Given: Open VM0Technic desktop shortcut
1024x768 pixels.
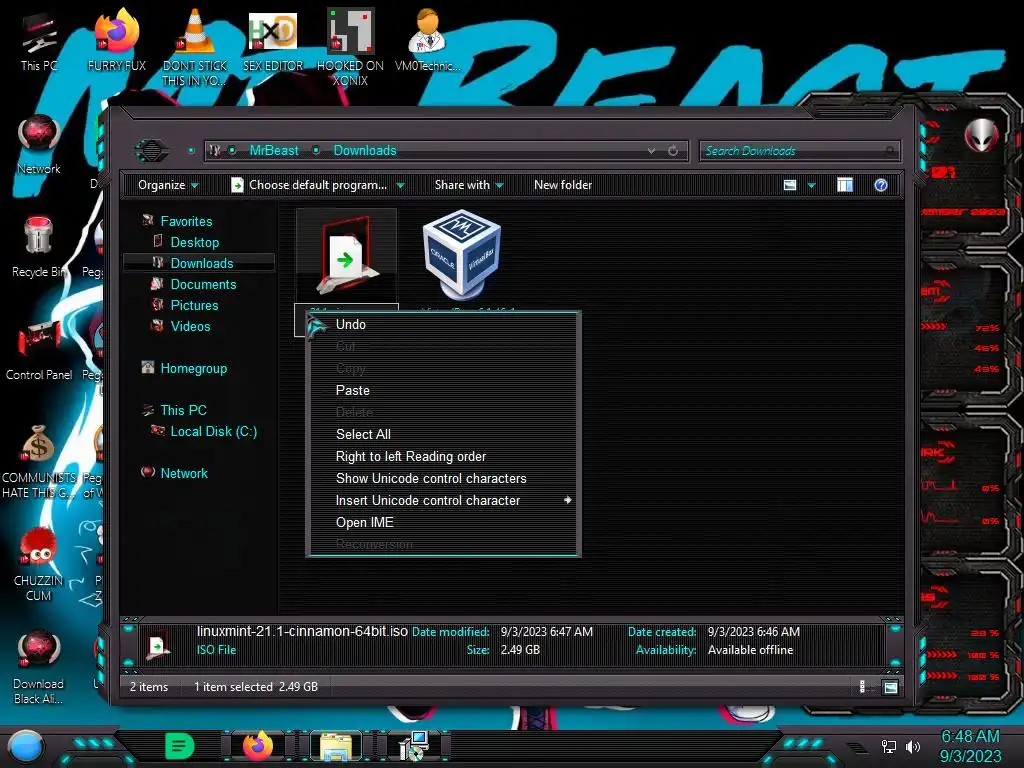Looking at the screenshot, I should [428, 40].
